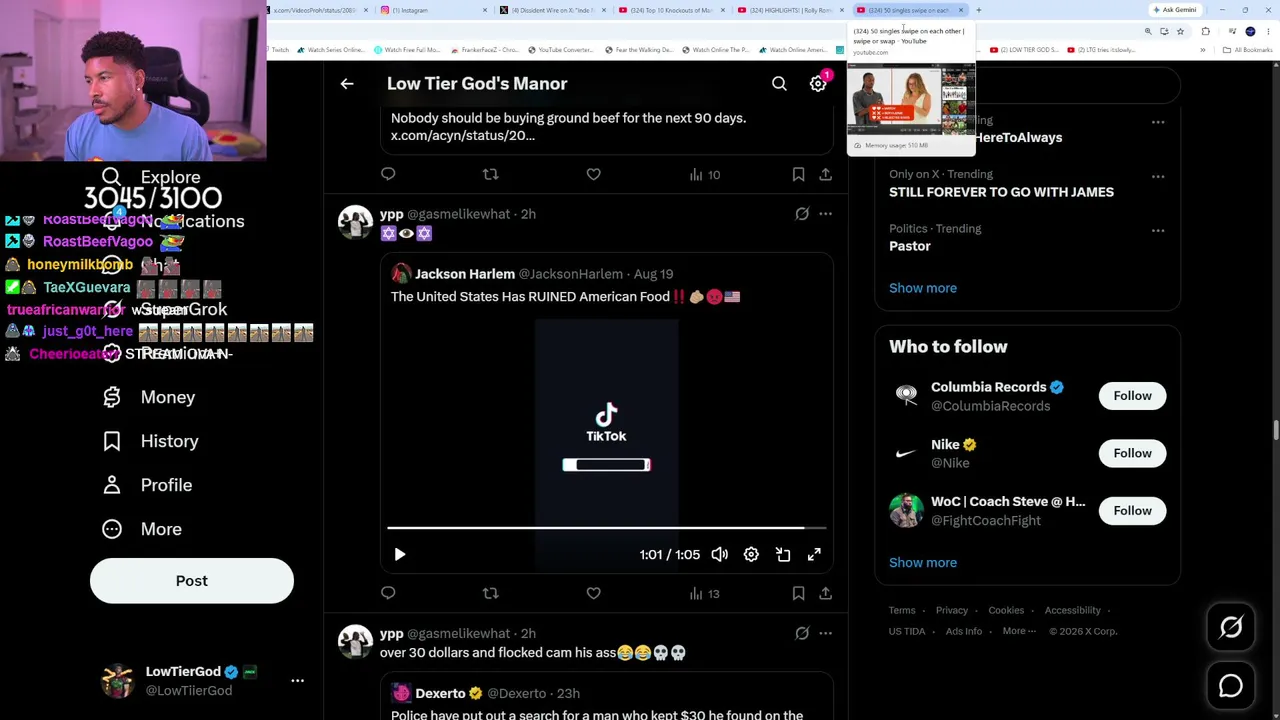
Task: Open the More sidebar menu
Action: pyautogui.click(x=142, y=529)
